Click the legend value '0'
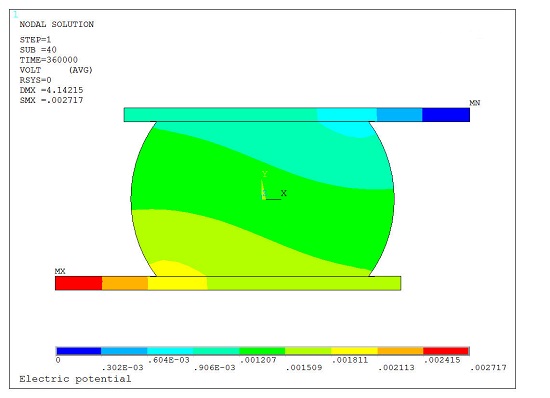The width and height of the screenshot is (550, 398). click(x=58, y=360)
